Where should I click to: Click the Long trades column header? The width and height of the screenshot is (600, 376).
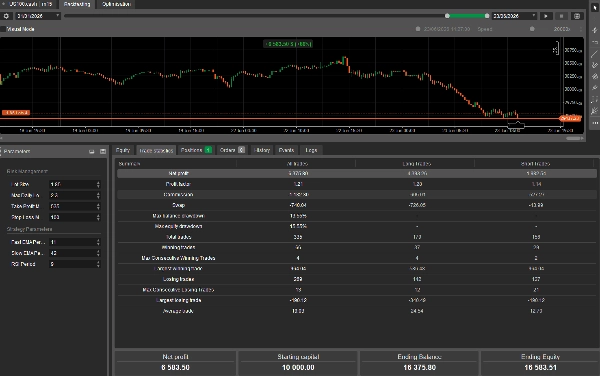tap(416, 164)
